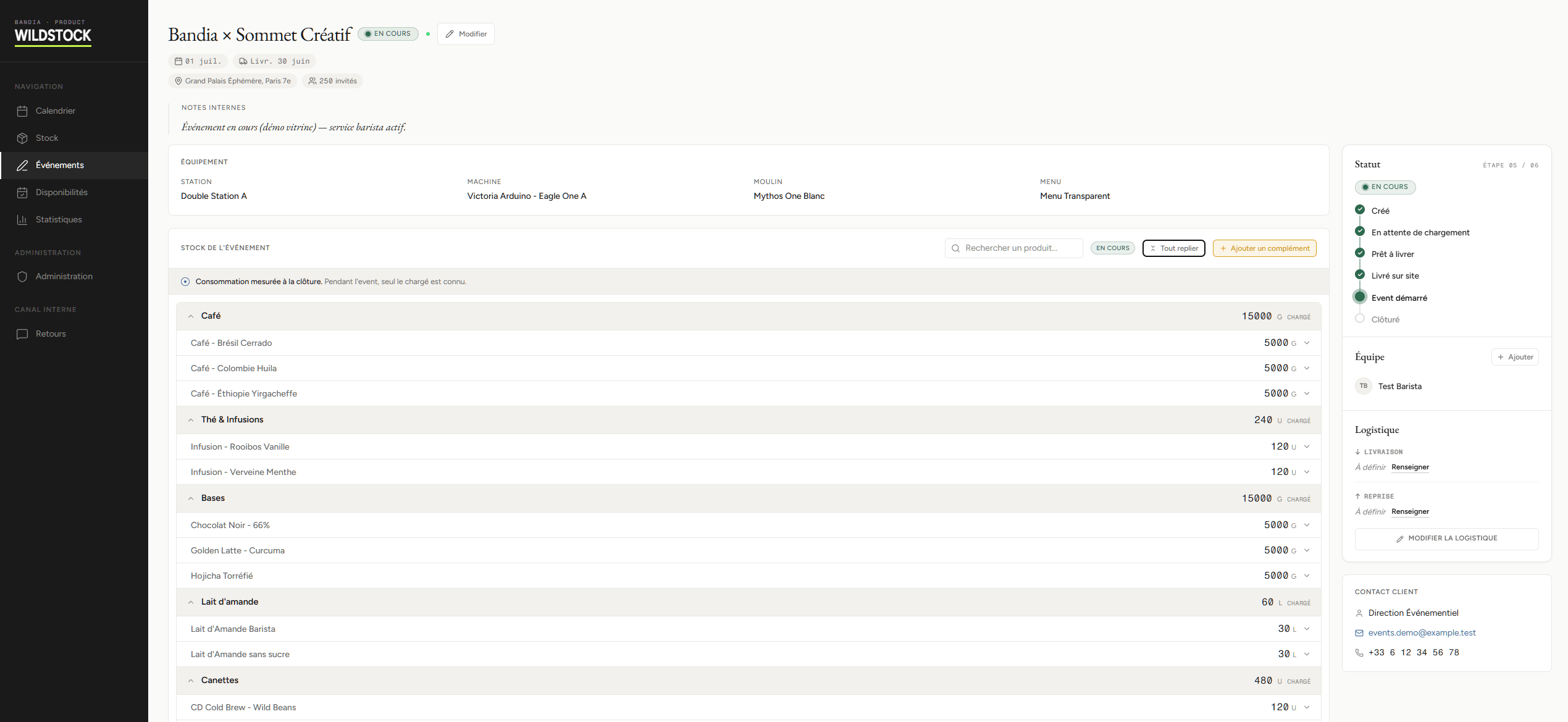Open the Retours chat bubble icon
This screenshot has height=722, width=1568.
22,334
